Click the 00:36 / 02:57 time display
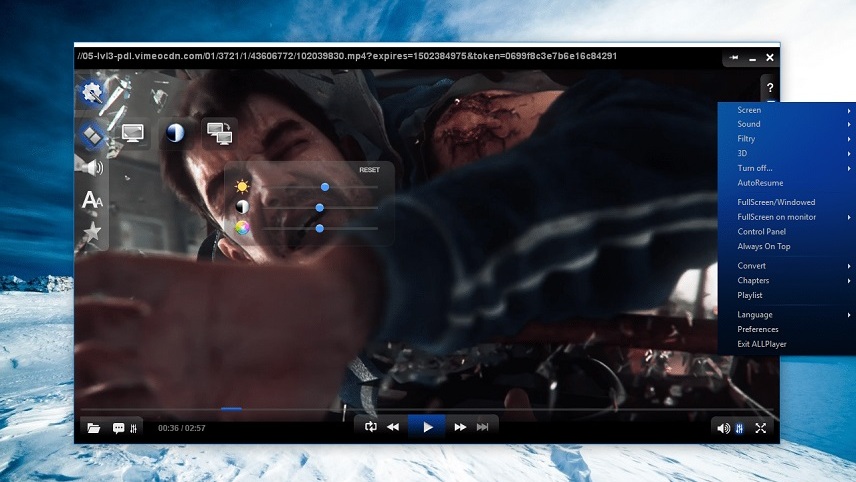Viewport: 856px width, 482px height. [x=182, y=428]
